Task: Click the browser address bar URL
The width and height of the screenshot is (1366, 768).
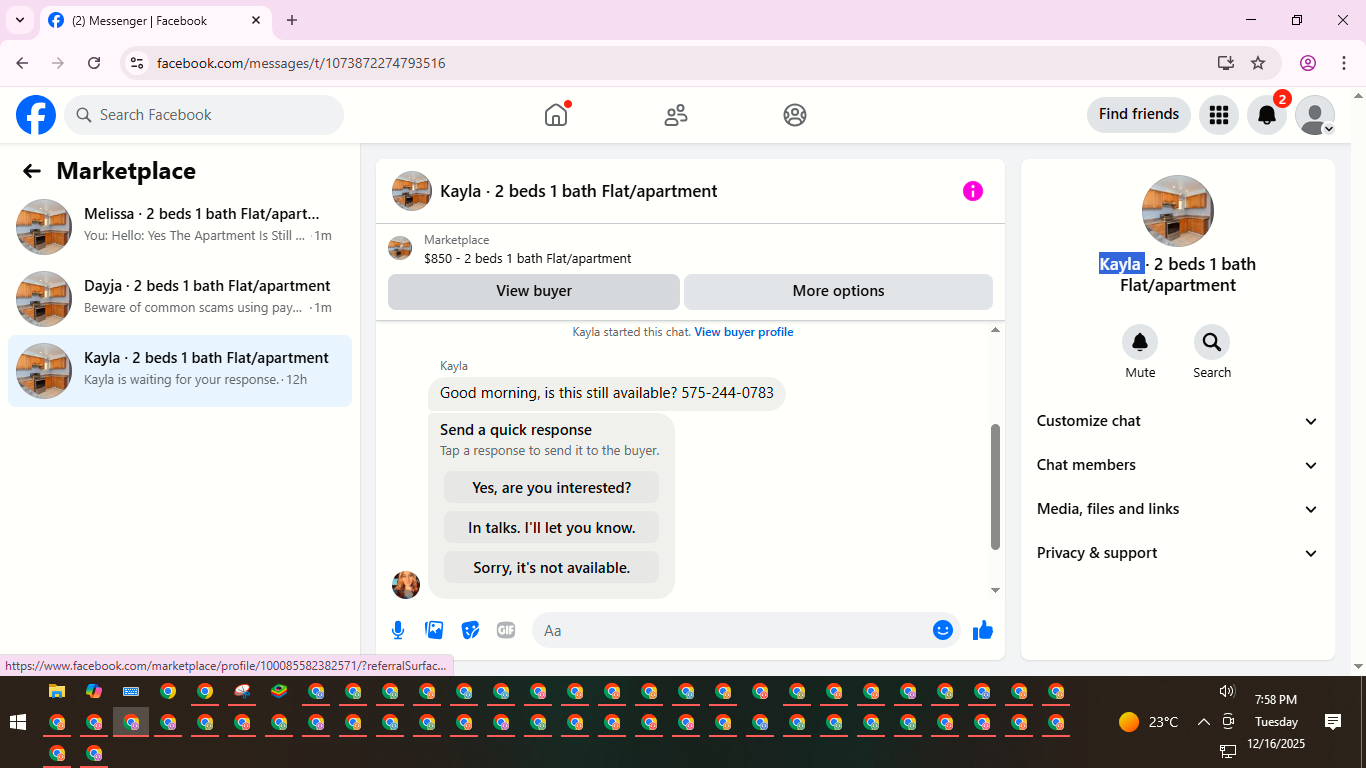Action: pos(301,63)
